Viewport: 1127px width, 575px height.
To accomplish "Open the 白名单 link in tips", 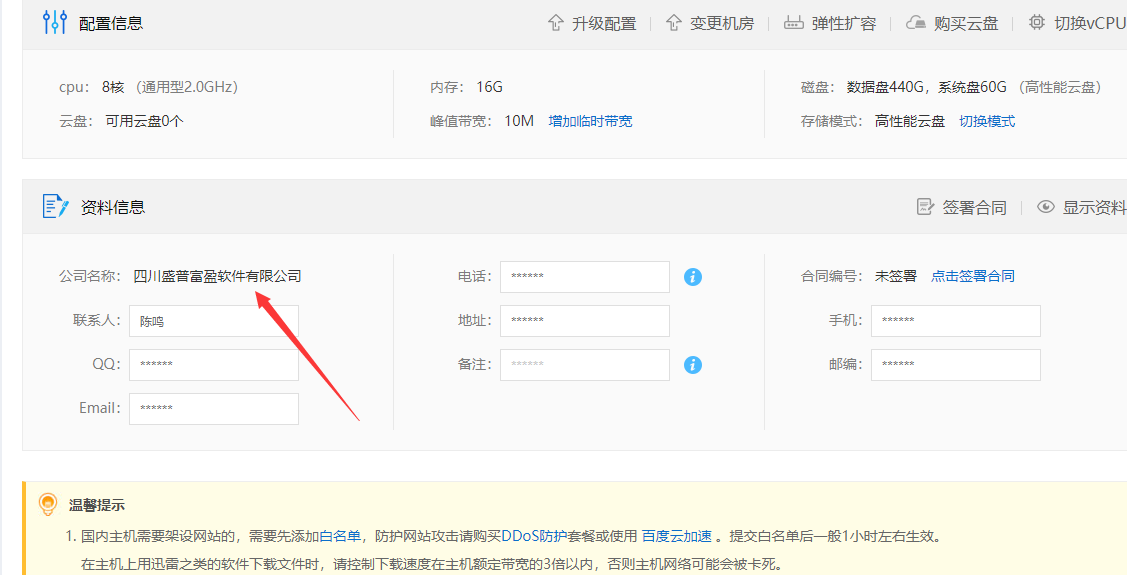I will click(x=340, y=536).
